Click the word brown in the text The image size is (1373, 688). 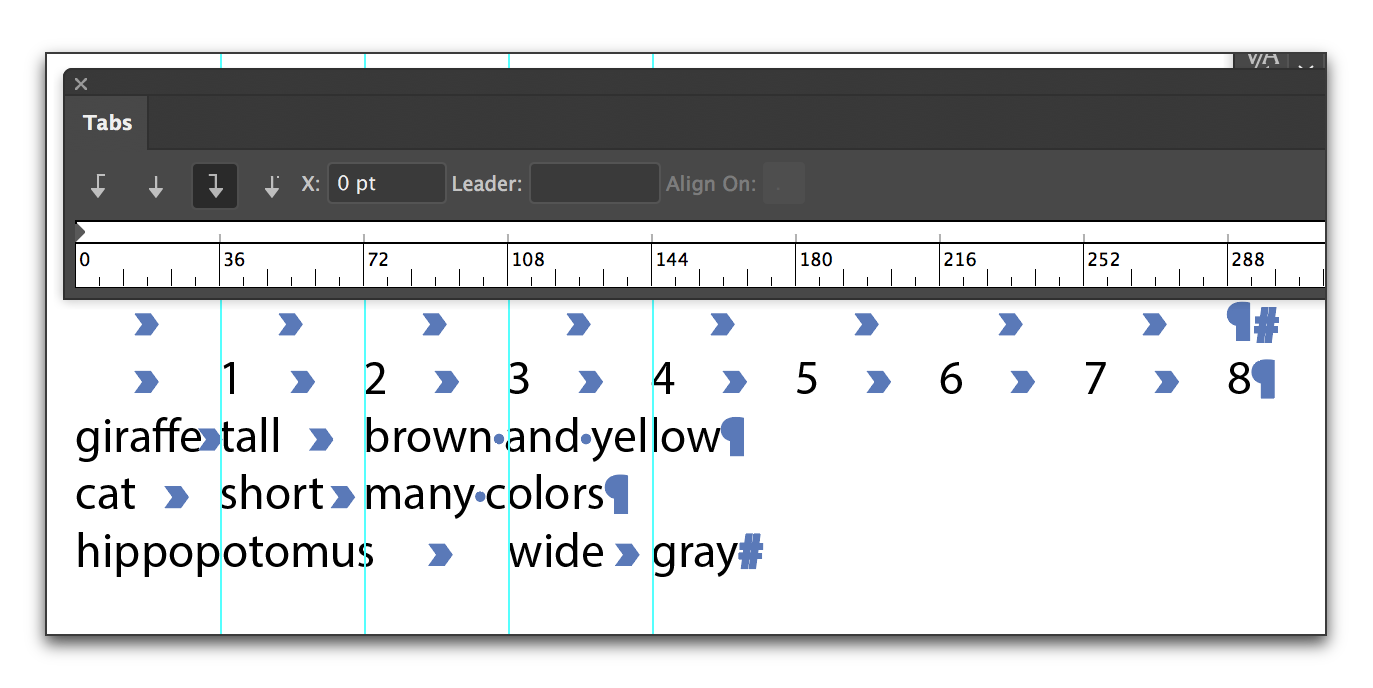(x=428, y=438)
